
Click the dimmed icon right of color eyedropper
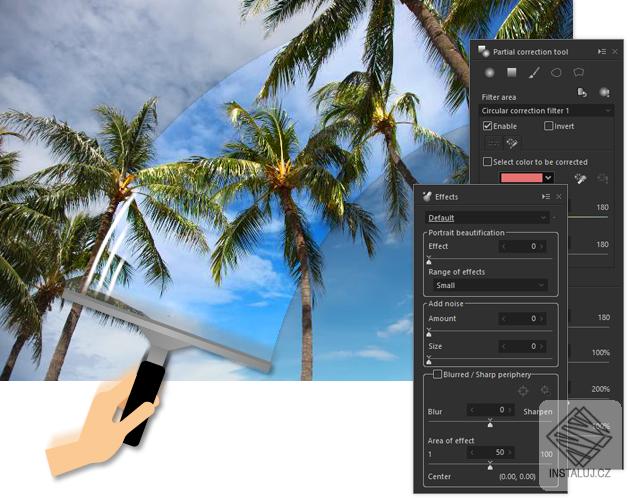point(602,178)
